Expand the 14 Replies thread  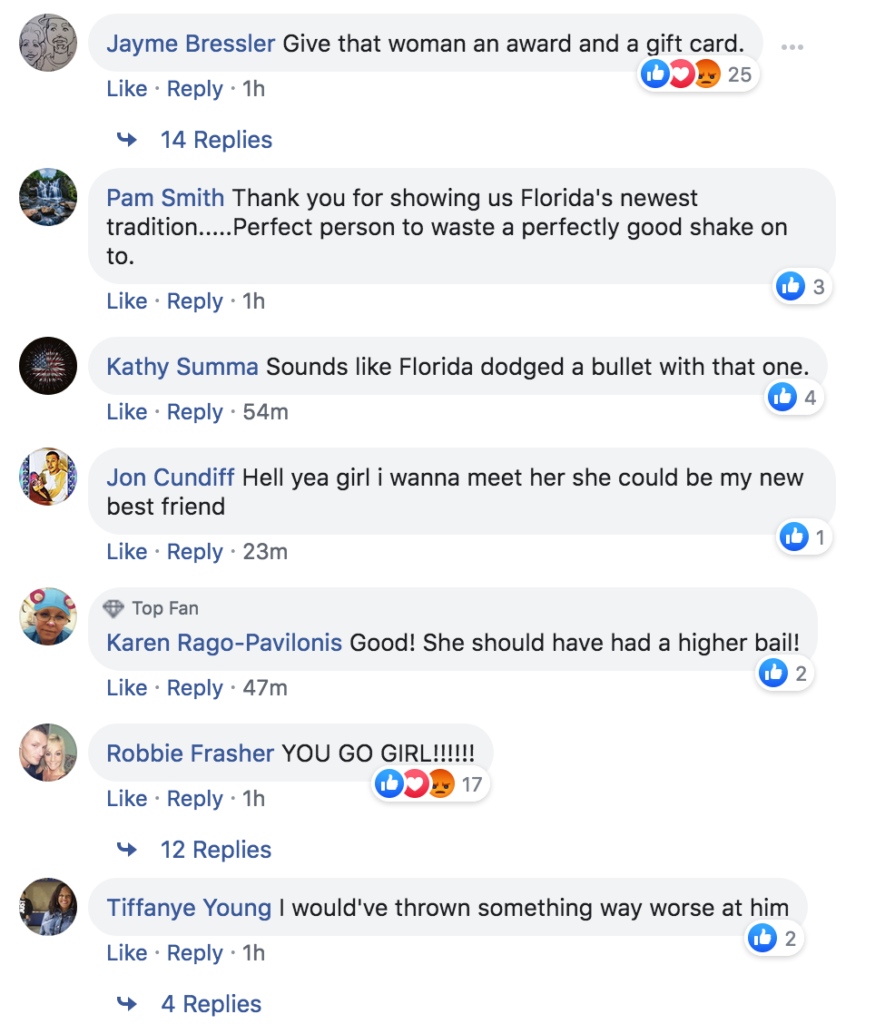(216, 140)
